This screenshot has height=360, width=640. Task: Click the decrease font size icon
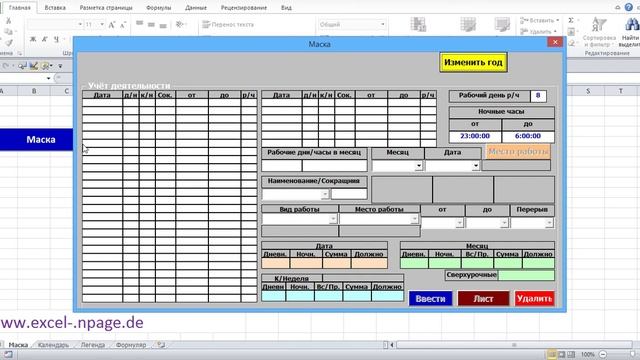click(123, 25)
